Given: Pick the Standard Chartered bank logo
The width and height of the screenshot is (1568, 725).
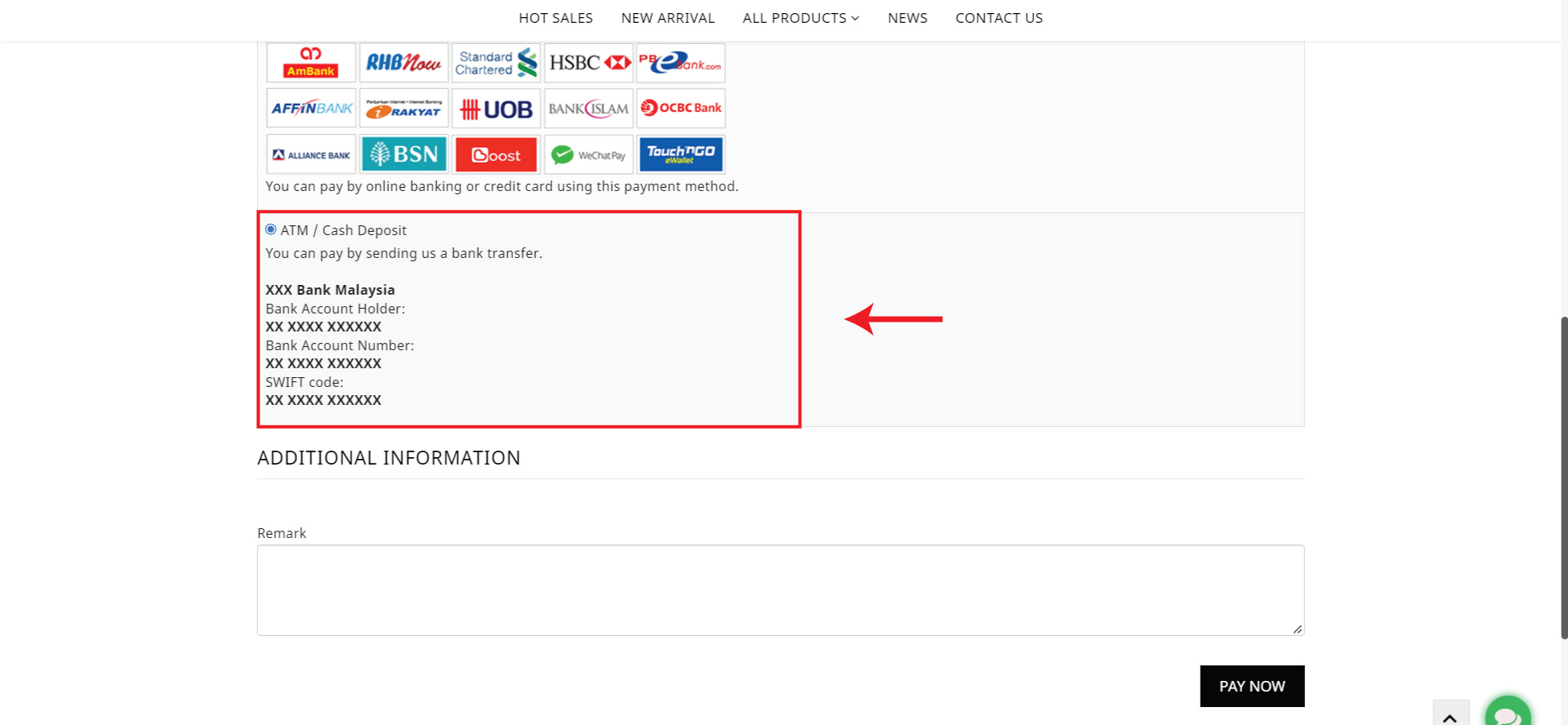Looking at the screenshot, I should (497, 63).
